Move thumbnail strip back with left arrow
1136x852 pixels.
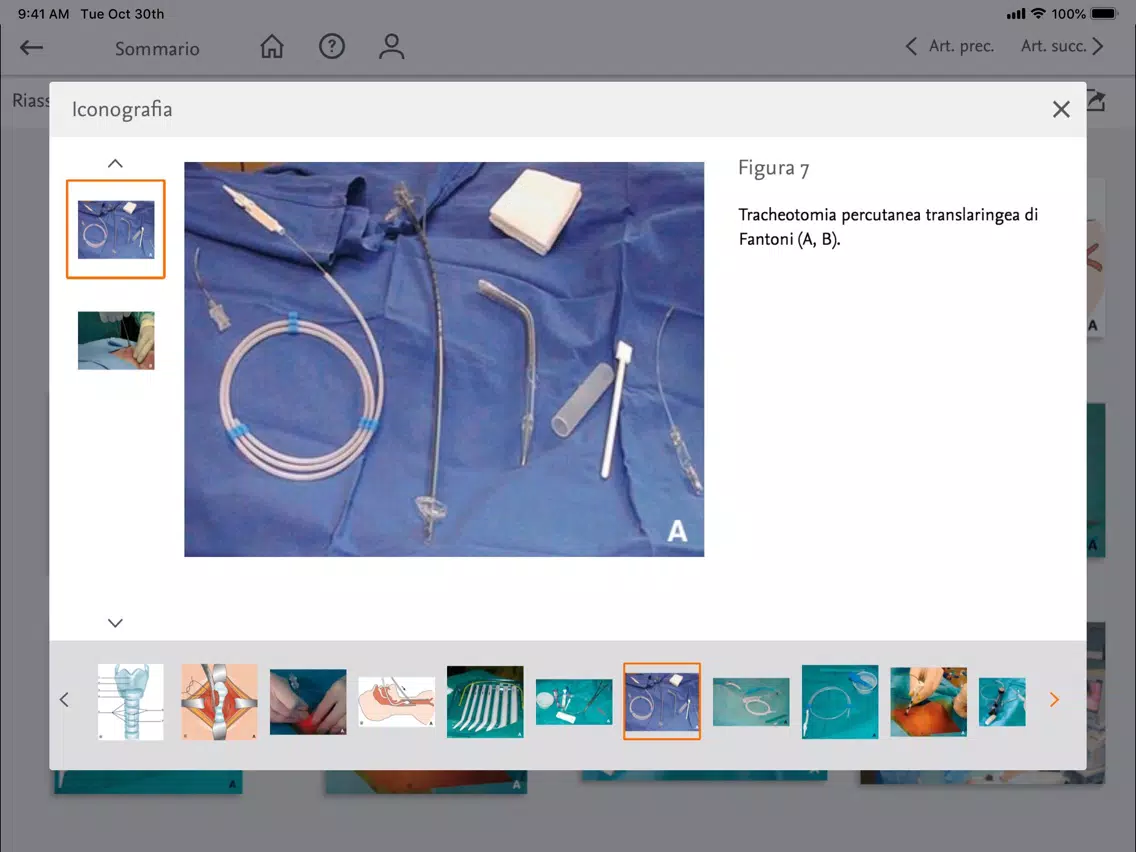coord(64,699)
